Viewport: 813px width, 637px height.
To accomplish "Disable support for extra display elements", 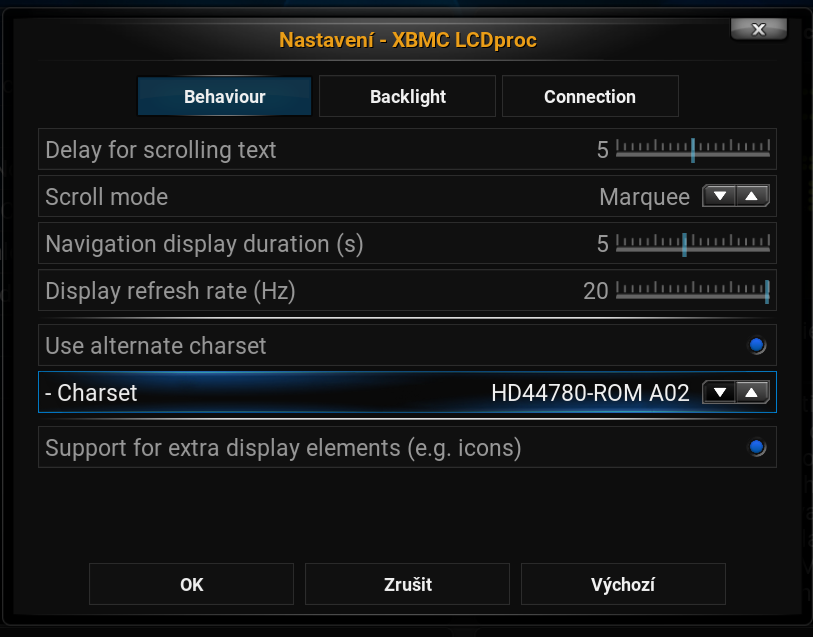I will 757,447.
